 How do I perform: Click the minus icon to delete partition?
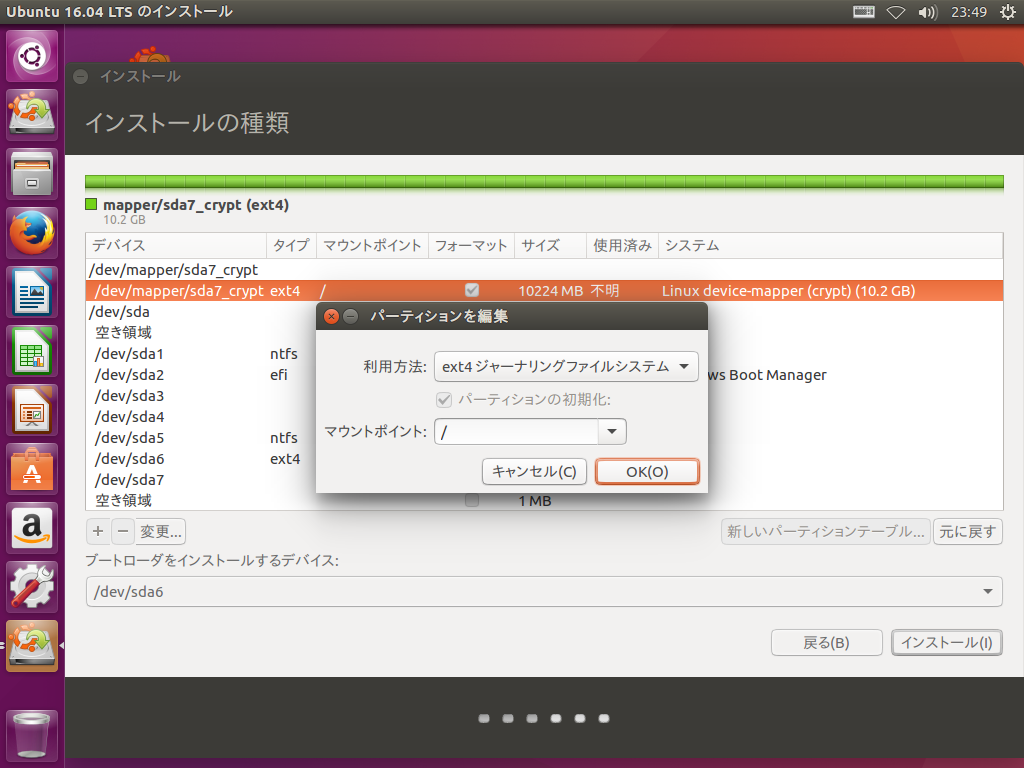pos(123,531)
